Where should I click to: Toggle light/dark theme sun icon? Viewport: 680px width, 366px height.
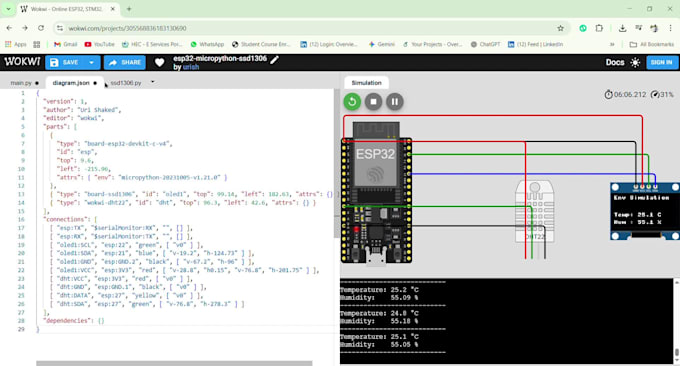pos(635,62)
